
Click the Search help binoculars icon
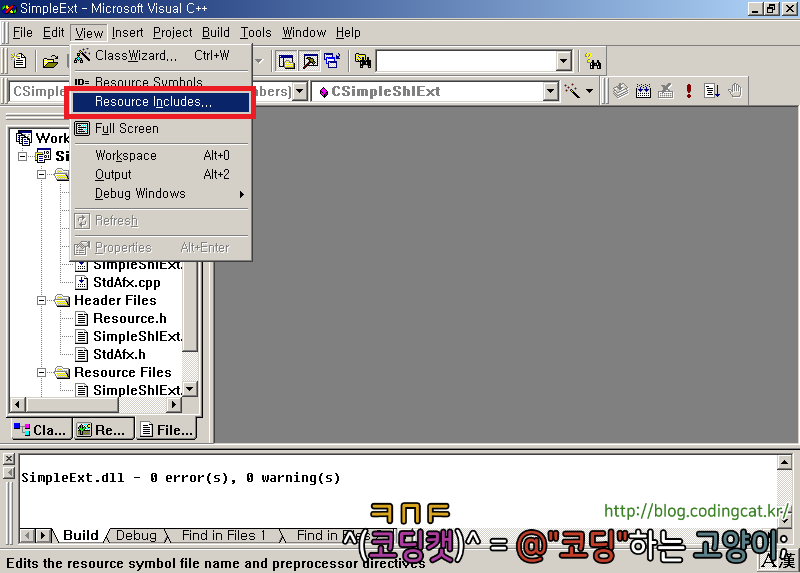pos(593,62)
